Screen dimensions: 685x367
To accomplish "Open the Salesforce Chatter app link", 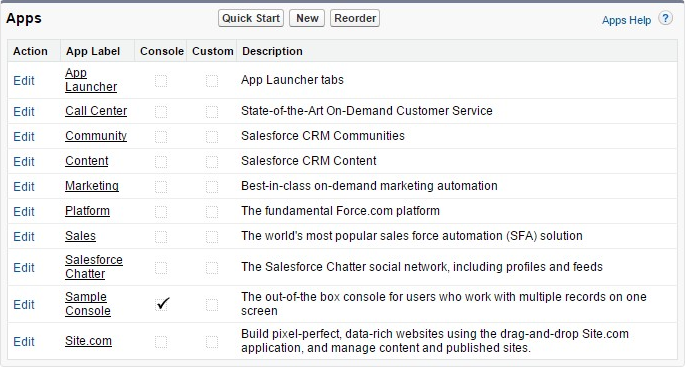I will (x=93, y=267).
